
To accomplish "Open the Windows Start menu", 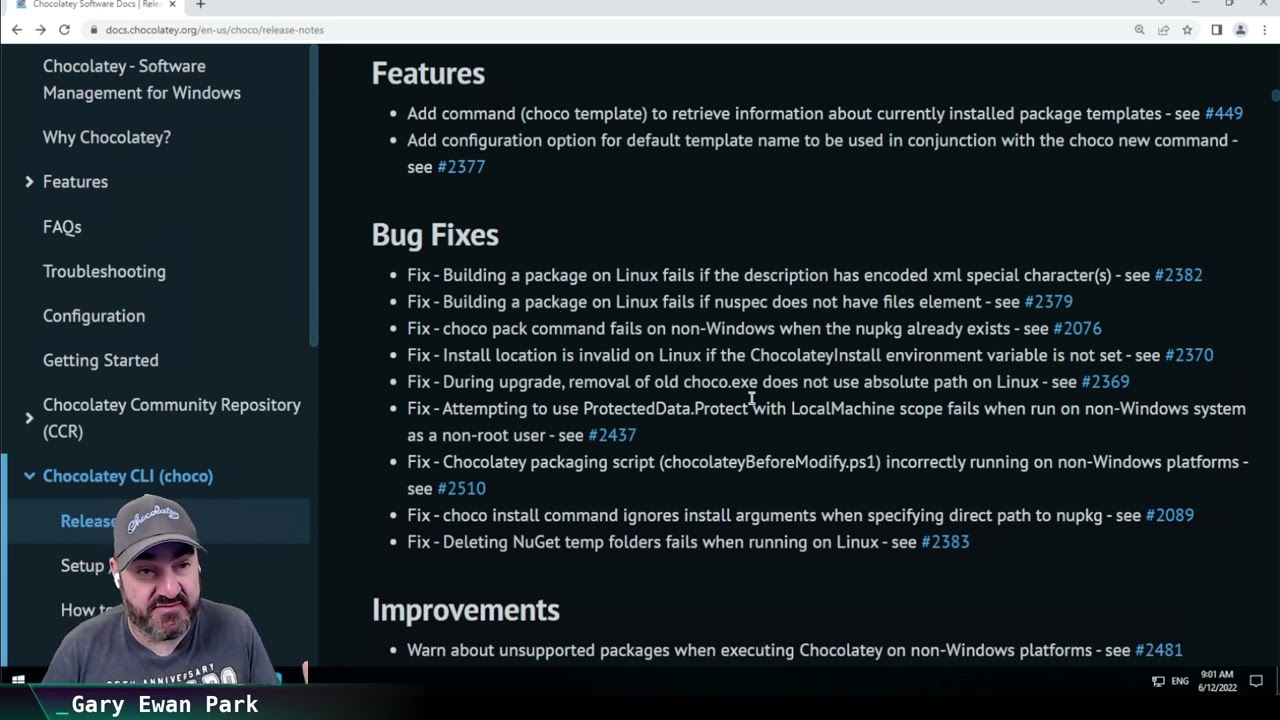I will [17, 681].
